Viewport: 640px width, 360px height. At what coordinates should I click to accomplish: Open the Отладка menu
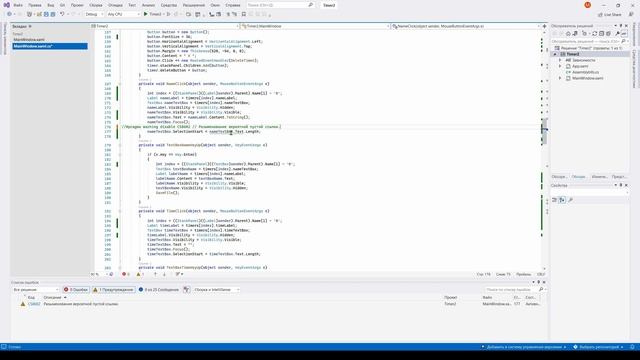click(x=115, y=5)
